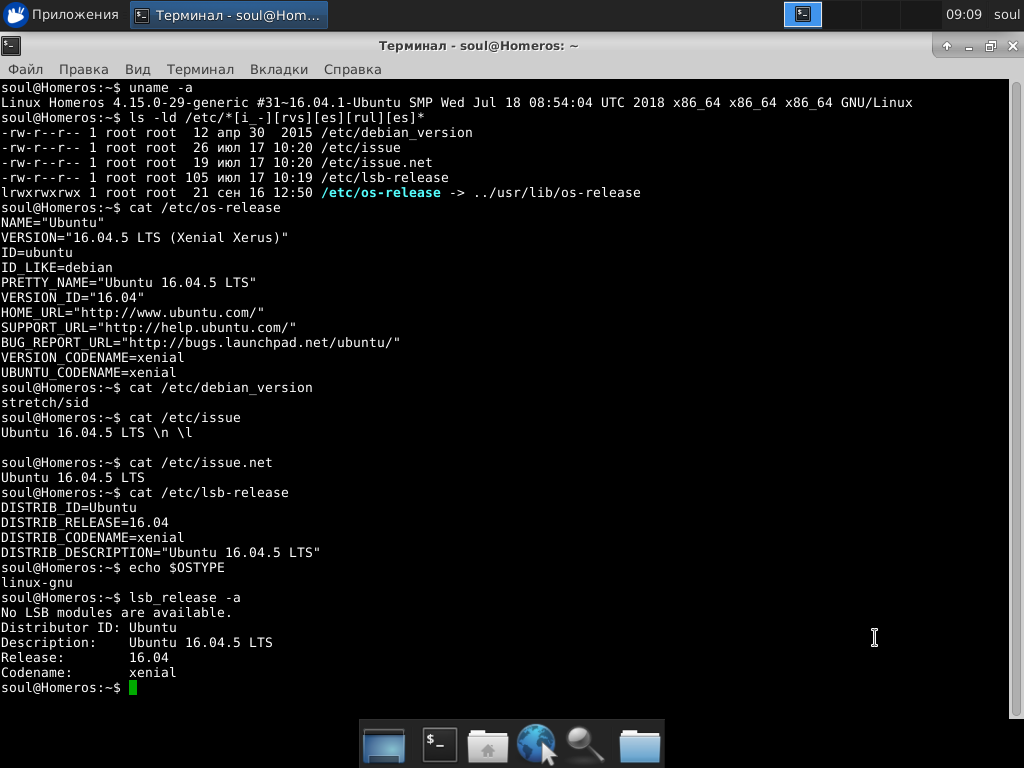Open the home folder icon in dock

coord(488,746)
